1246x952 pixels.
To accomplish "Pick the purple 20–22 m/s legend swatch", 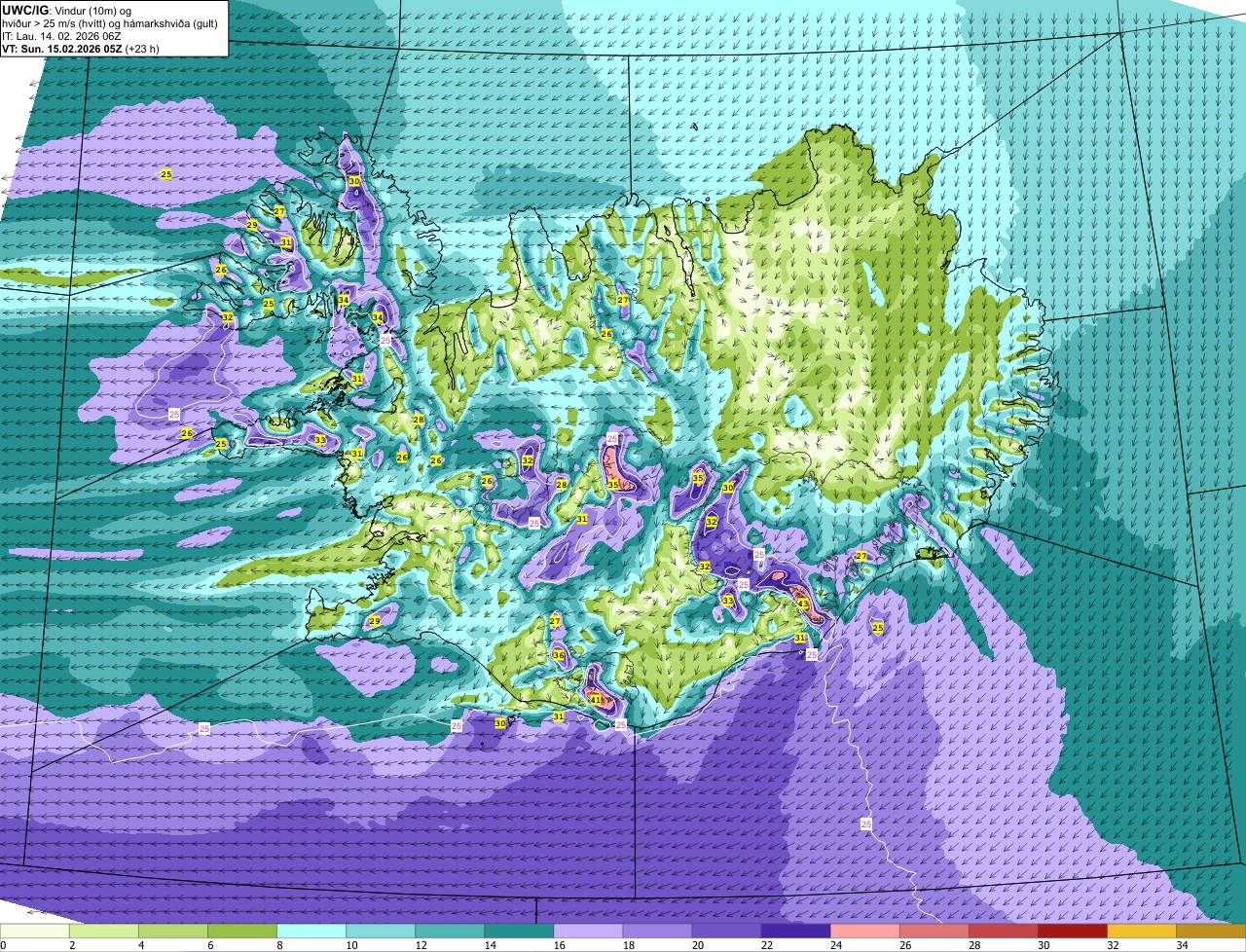I will tap(726, 931).
